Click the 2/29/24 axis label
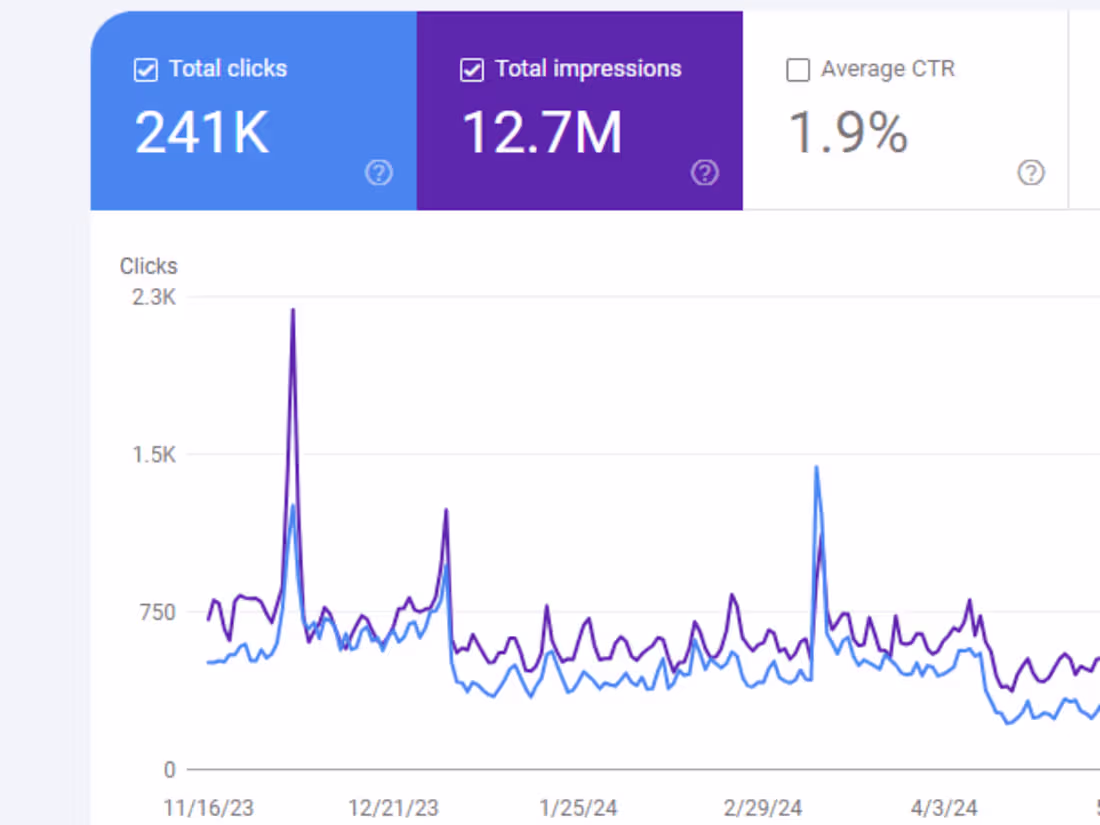This screenshot has width=1100, height=825. coord(763,808)
